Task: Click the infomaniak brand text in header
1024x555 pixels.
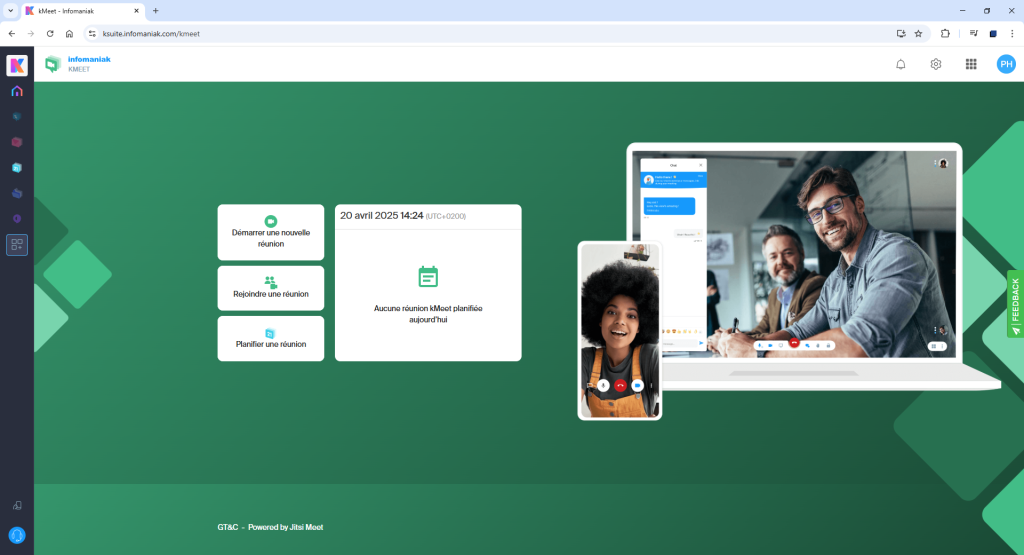Action: [89, 59]
